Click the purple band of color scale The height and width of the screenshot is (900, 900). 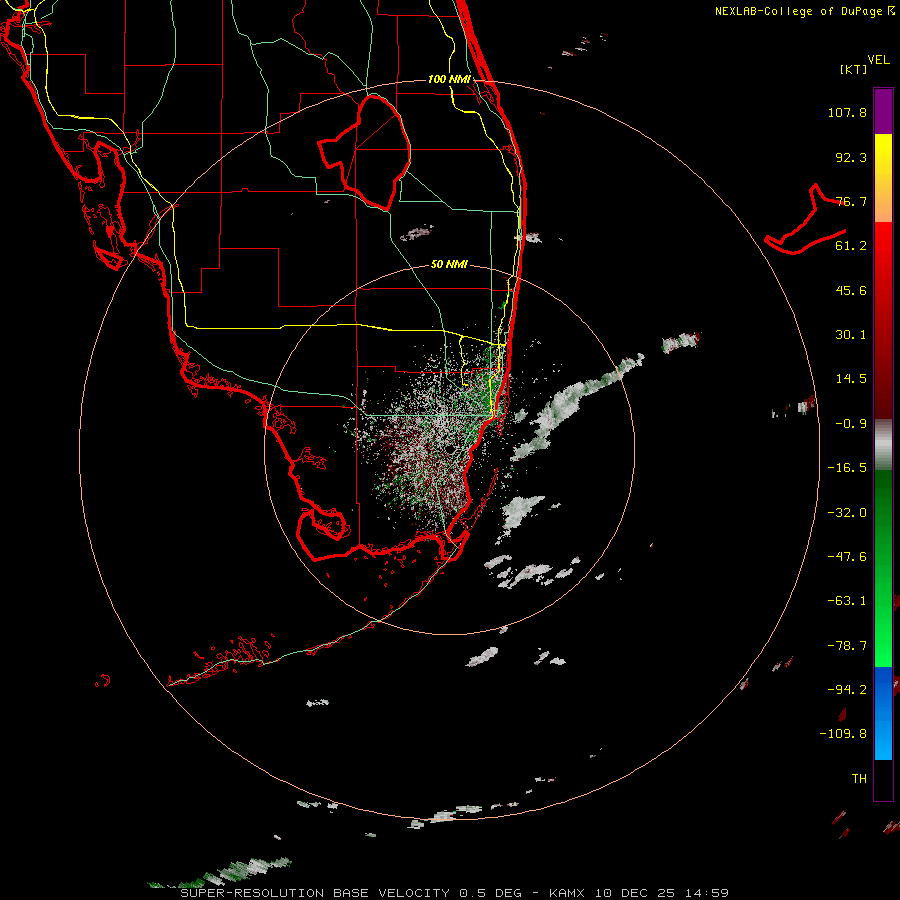point(883,111)
